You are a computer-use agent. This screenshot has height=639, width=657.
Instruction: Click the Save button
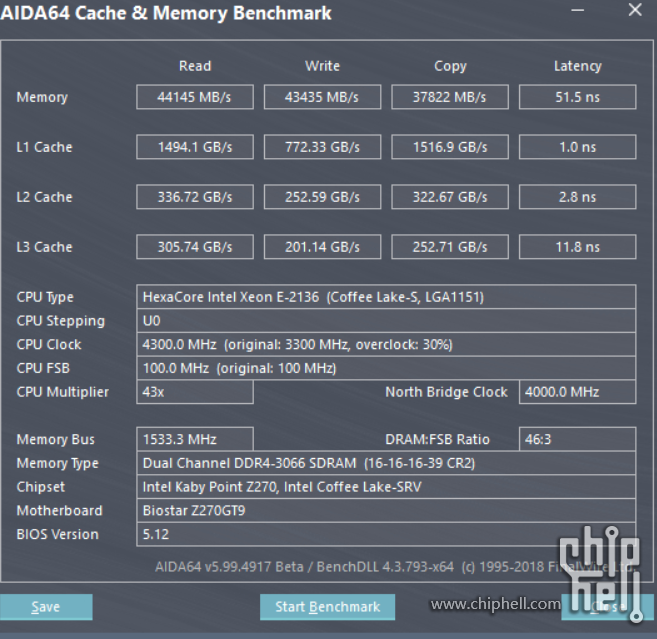coord(46,607)
